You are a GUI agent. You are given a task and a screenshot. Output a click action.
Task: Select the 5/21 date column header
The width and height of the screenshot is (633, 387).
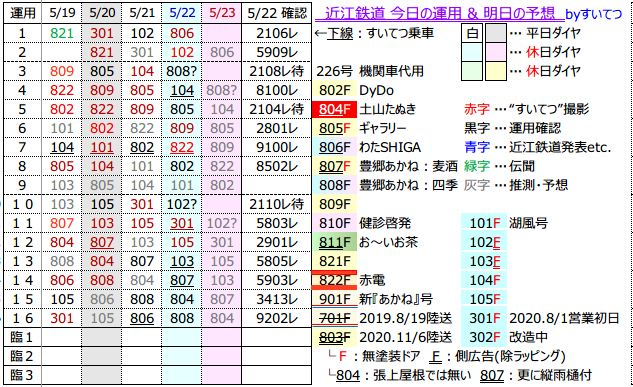[x=142, y=13]
